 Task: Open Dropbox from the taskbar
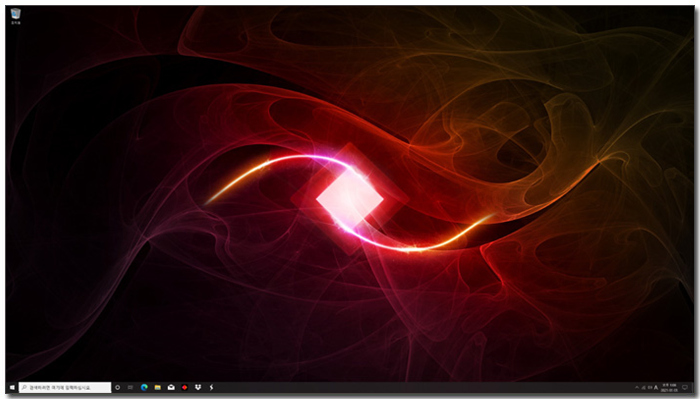pos(198,387)
